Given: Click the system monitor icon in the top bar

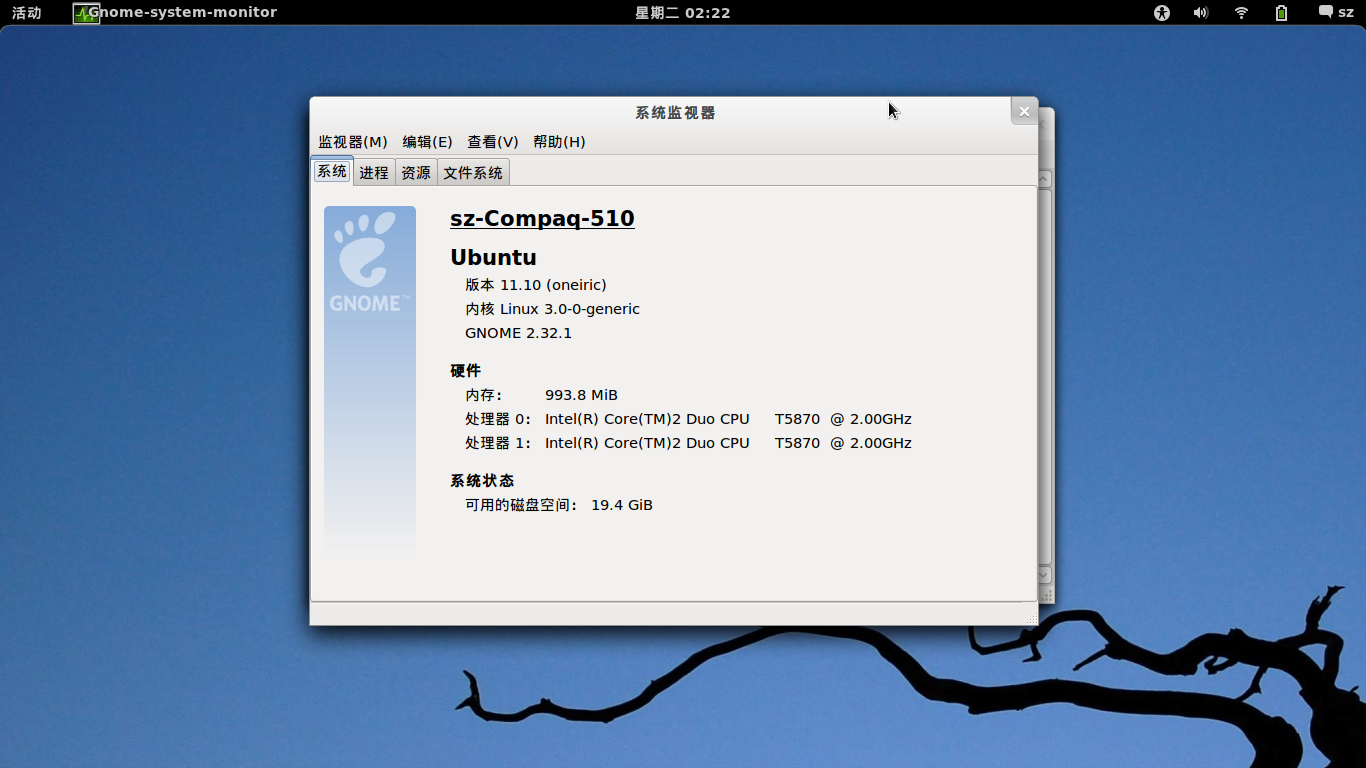Looking at the screenshot, I should [86, 13].
